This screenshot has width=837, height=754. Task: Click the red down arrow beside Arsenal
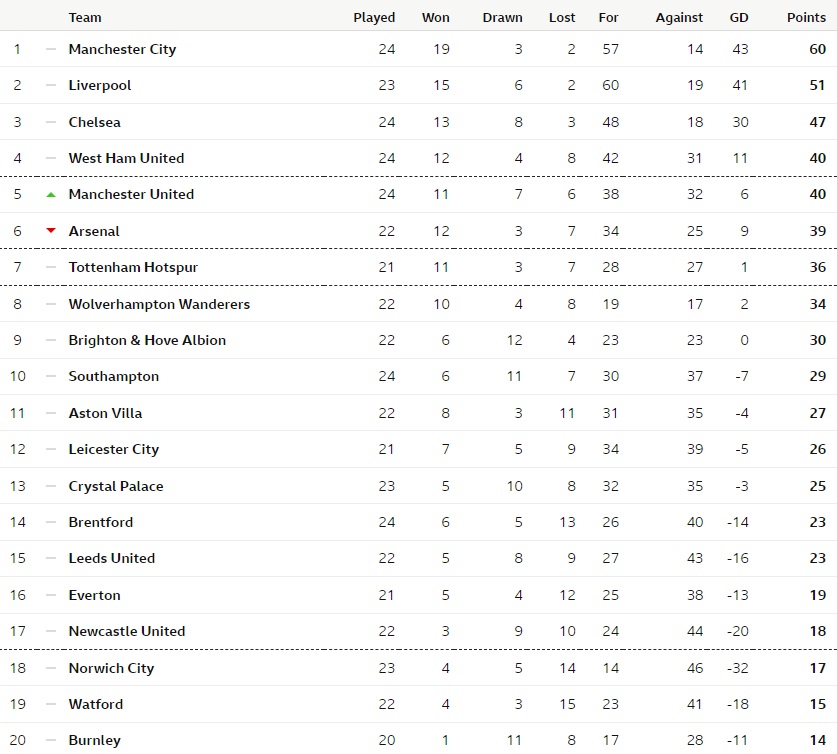(51, 231)
